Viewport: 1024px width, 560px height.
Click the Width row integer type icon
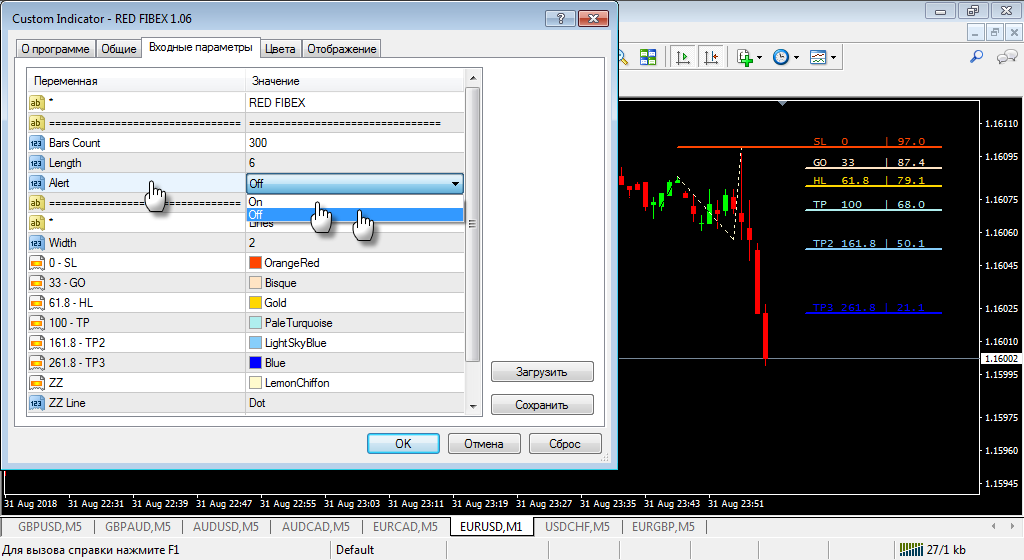37,243
